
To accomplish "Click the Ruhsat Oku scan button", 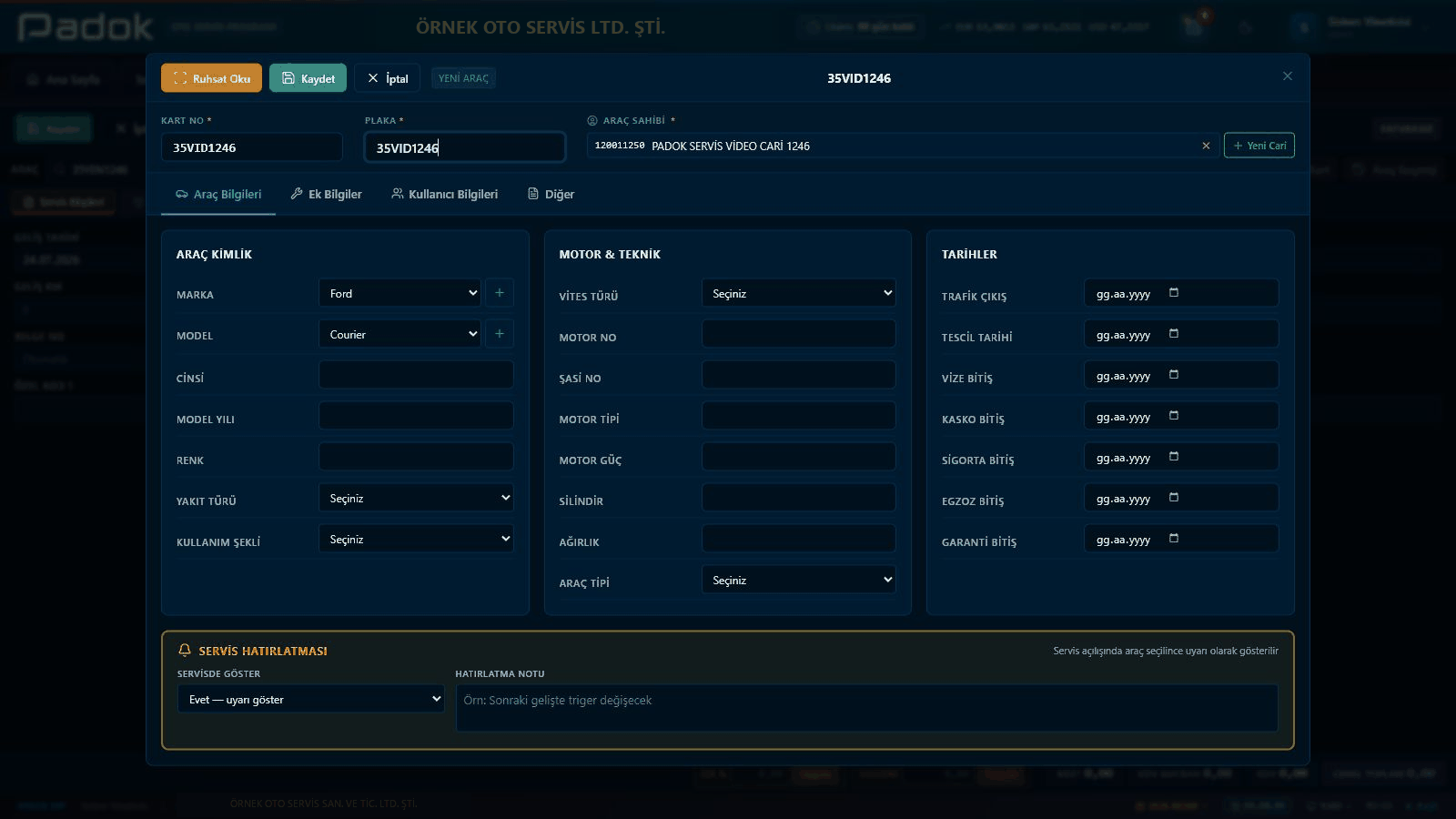I will click(211, 78).
